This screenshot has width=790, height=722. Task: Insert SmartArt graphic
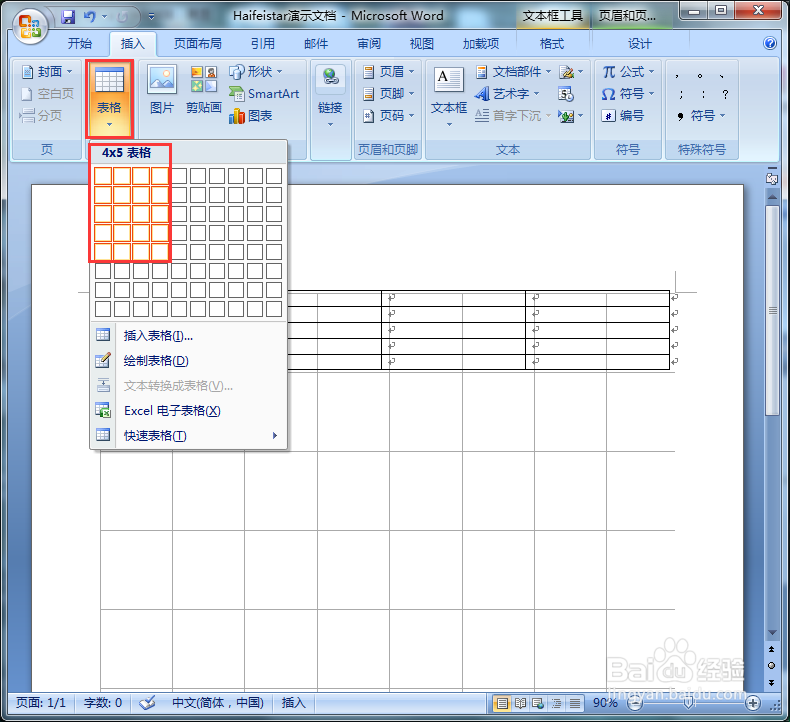point(264,94)
